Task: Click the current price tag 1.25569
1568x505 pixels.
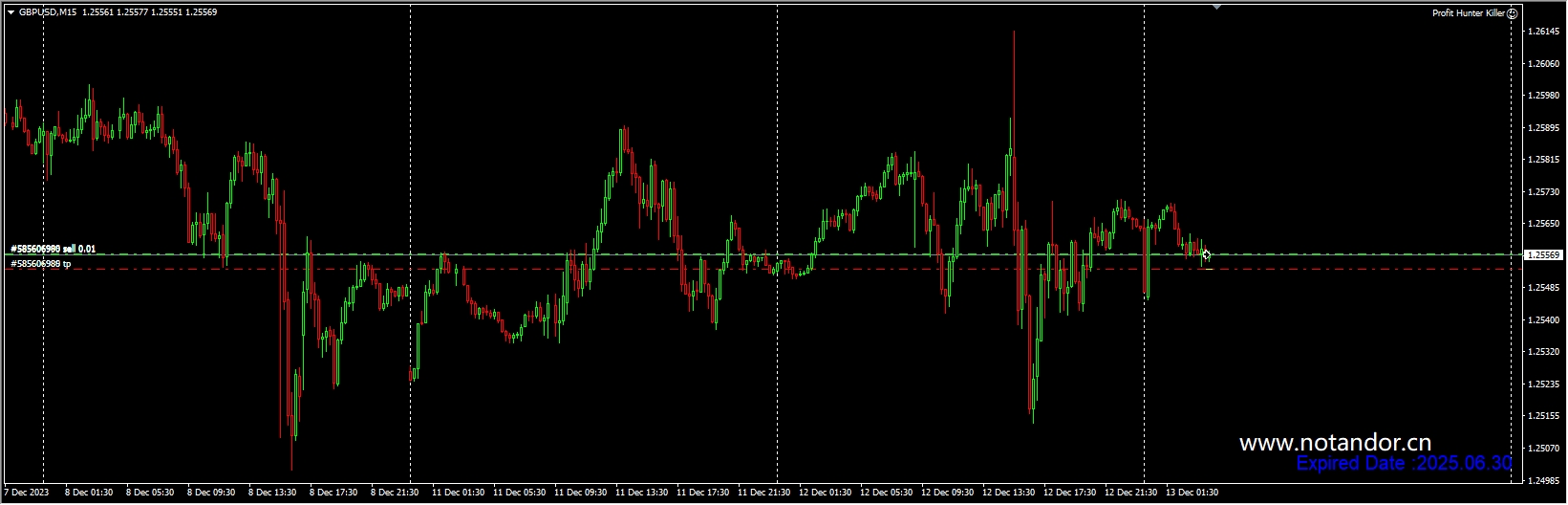Action: (x=1543, y=255)
